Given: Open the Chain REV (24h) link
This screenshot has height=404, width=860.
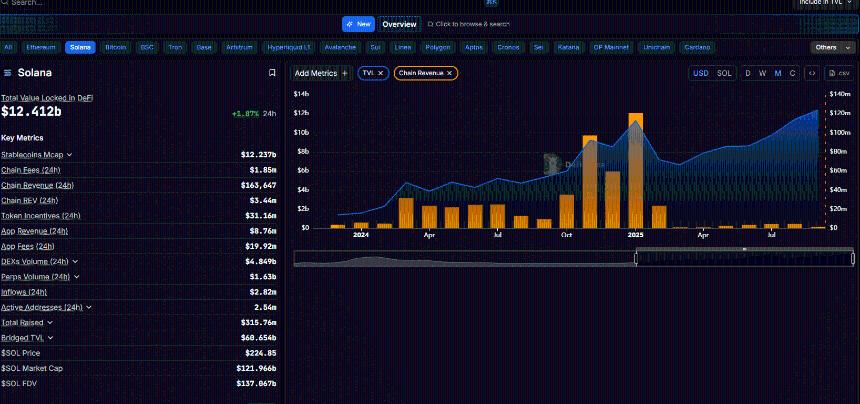Looking at the screenshot, I should (x=30, y=201).
